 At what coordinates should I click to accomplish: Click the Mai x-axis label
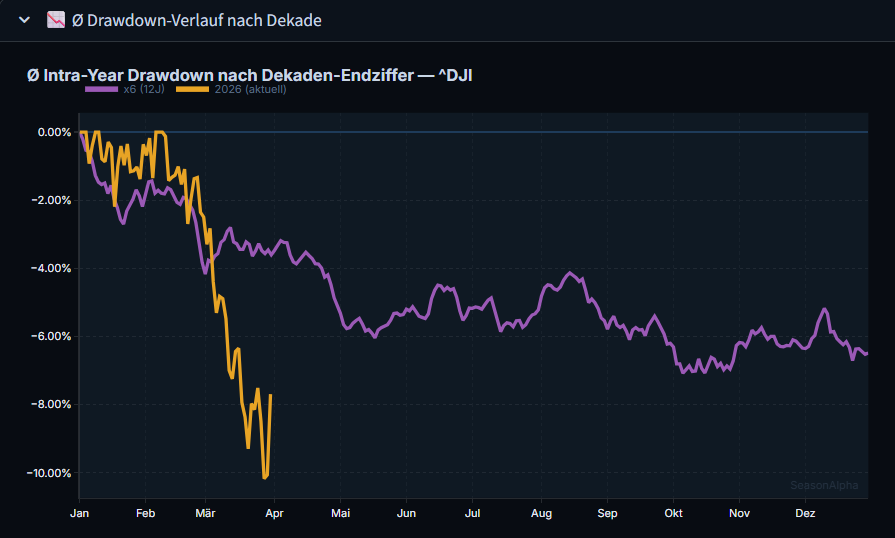(x=341, y=513)
